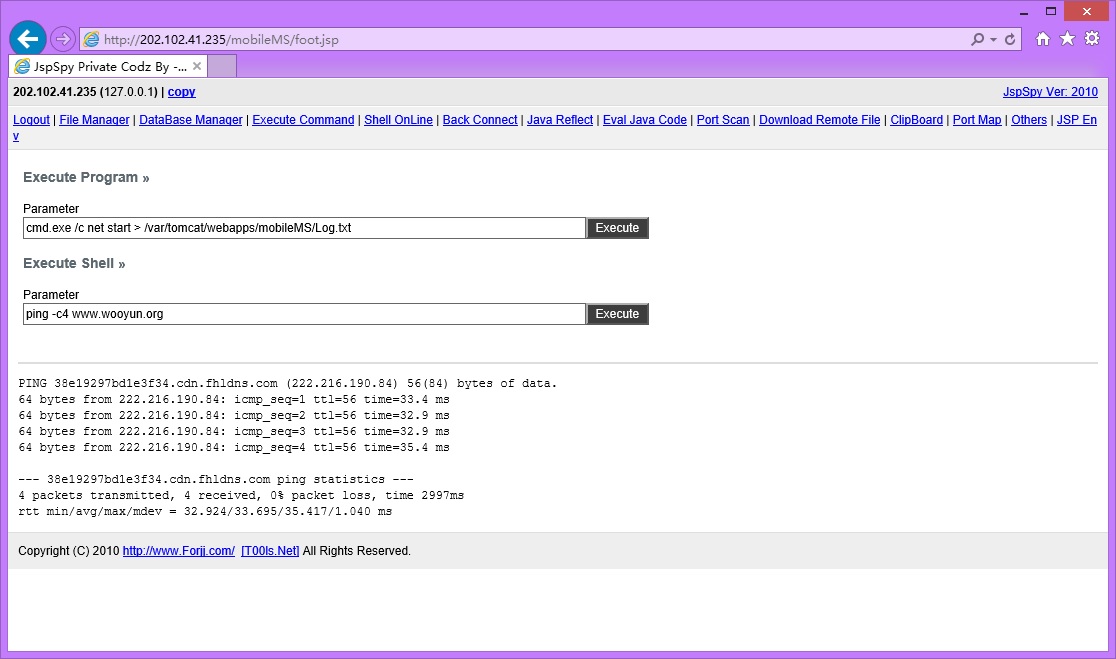Click the 'icmp_seq=1' ping reply line
This screenshot has height=659, width=1116.
tap(234, 399)
